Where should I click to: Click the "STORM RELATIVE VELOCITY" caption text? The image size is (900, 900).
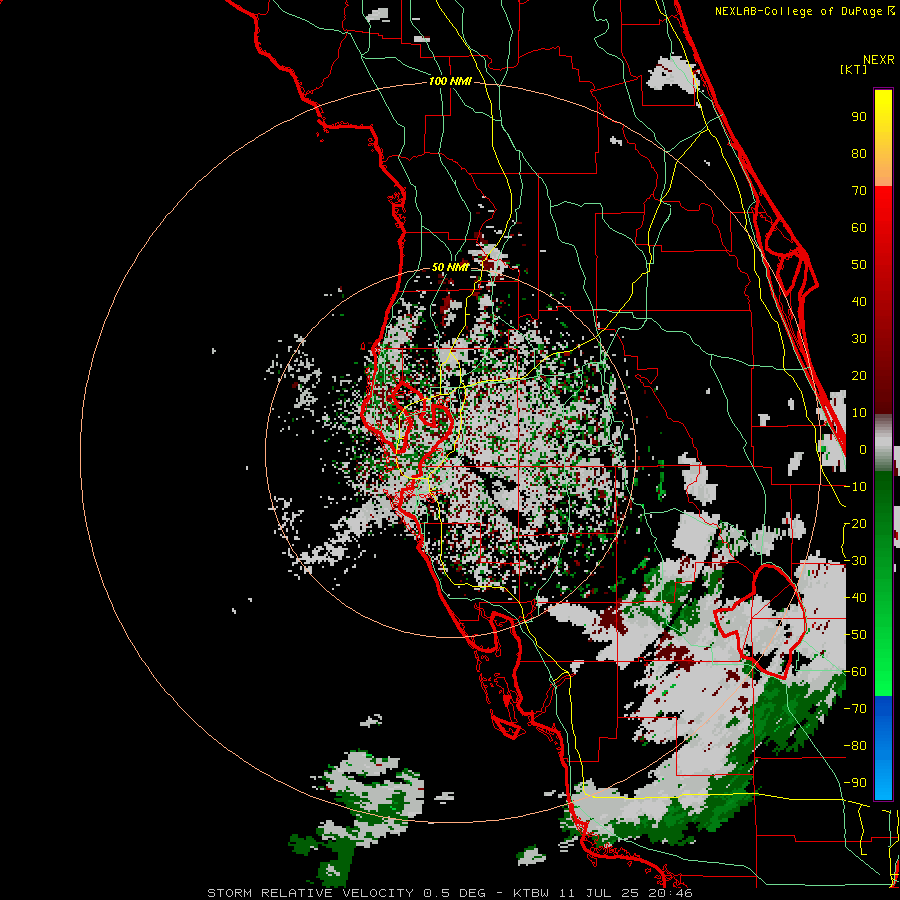[310, 893]
